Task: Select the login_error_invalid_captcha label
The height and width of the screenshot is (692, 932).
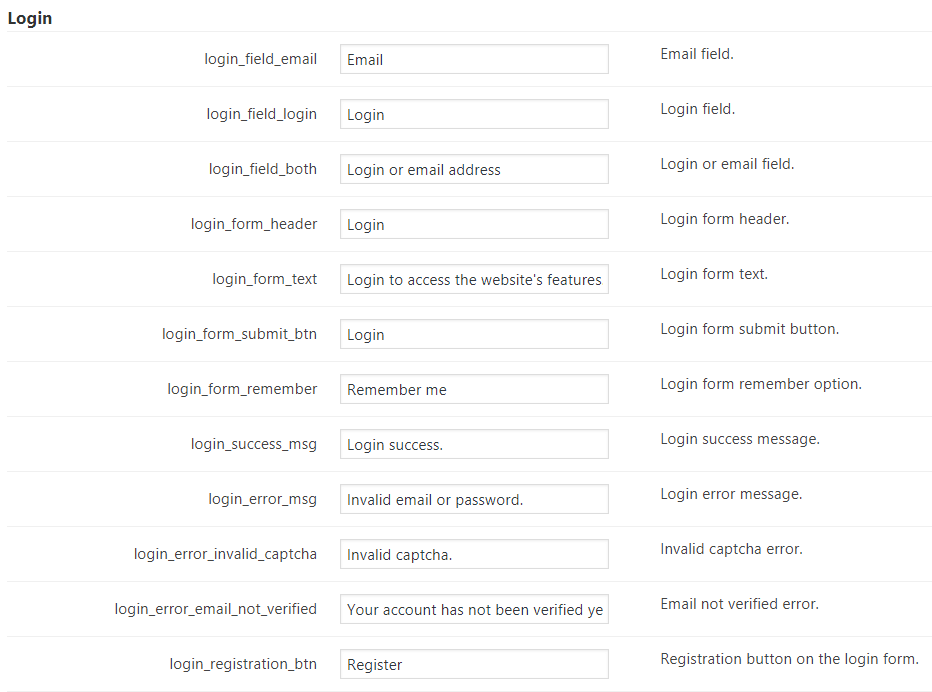Action: pos(225,554)
